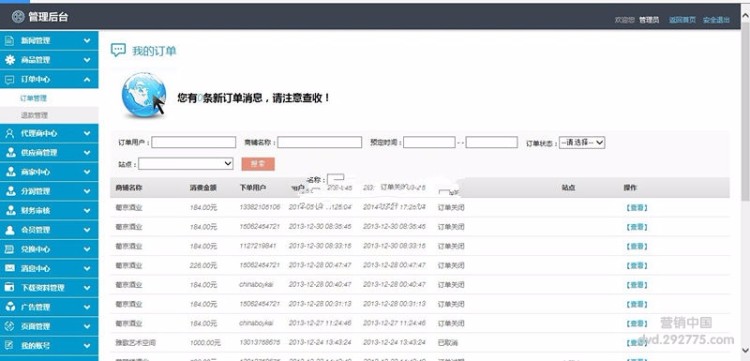Click the speech bubble icon beside 我的订单
This screenshot has height=361, width=750.
point(118,50)
